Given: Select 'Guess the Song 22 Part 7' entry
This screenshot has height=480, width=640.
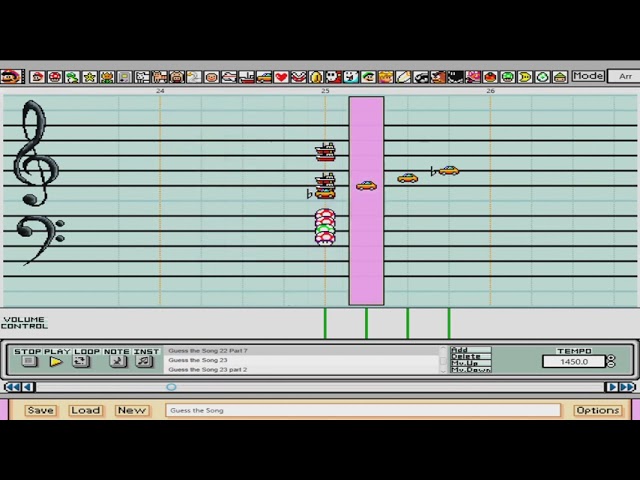Looking at the screenshot, I should point(301,351).
